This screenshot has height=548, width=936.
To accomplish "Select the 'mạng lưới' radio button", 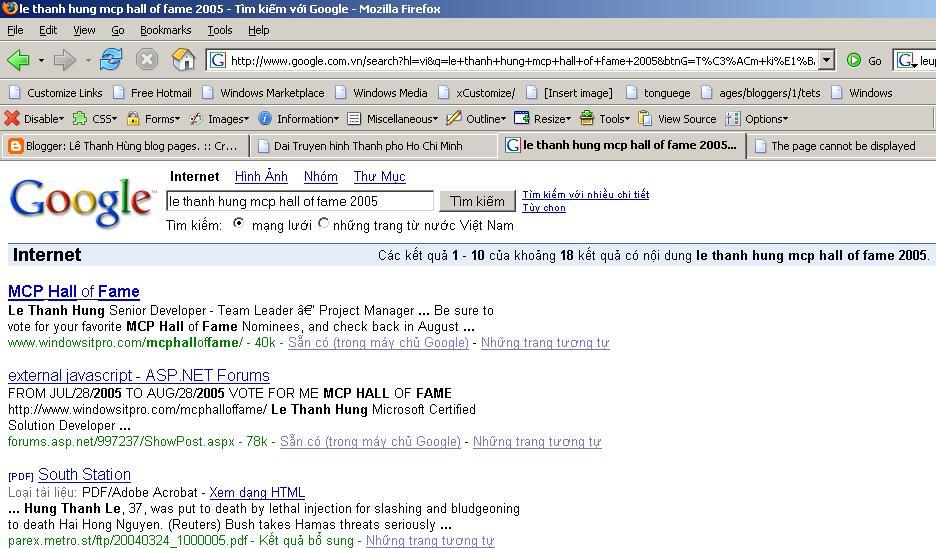I will tap(238, 223).
